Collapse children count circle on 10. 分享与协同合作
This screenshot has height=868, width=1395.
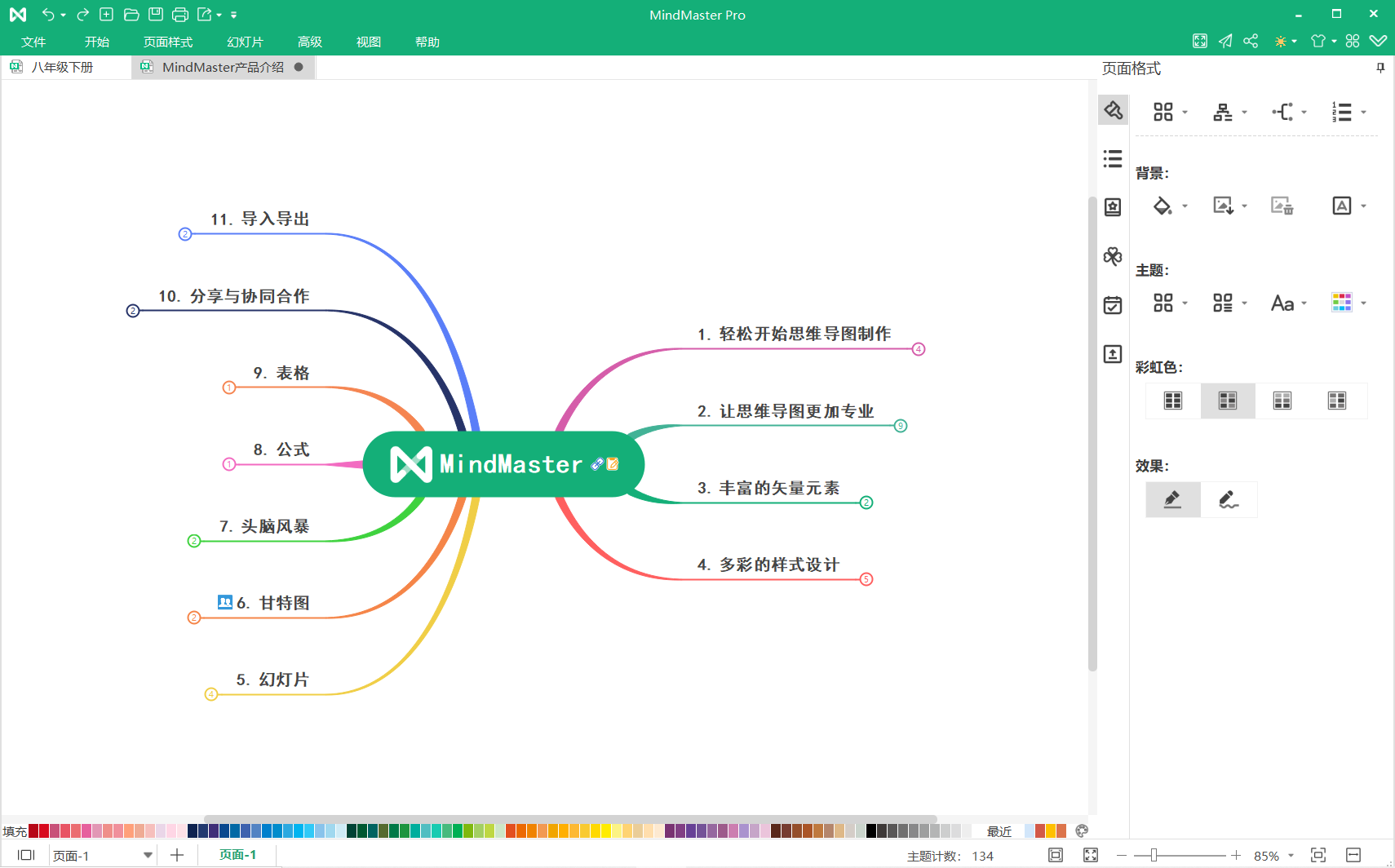[133, 311]
